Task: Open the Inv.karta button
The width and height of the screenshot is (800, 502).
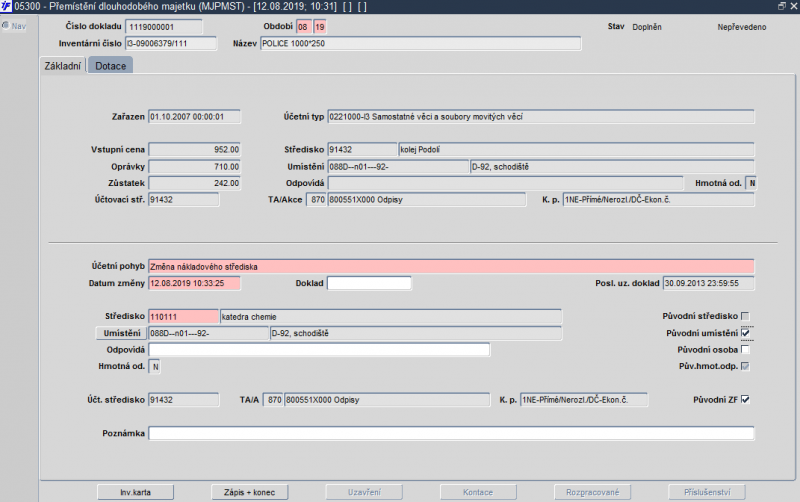Action: [135, 492]
